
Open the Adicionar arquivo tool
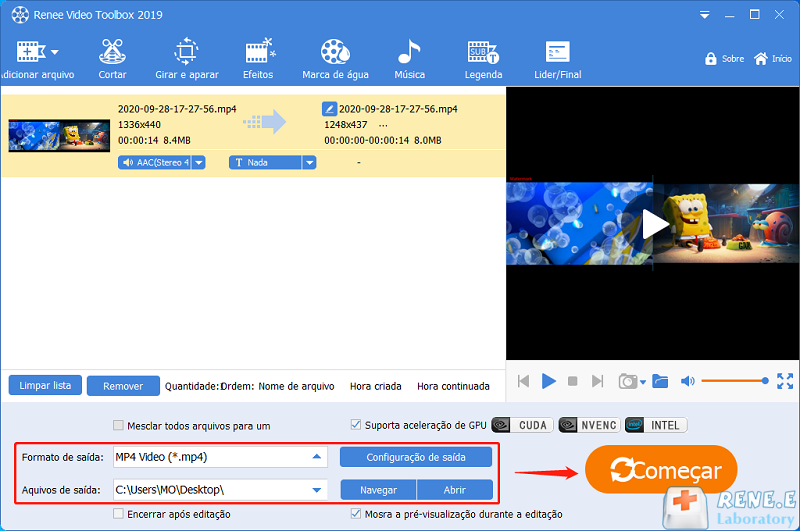pyautogui.click(x=36, y=60)
